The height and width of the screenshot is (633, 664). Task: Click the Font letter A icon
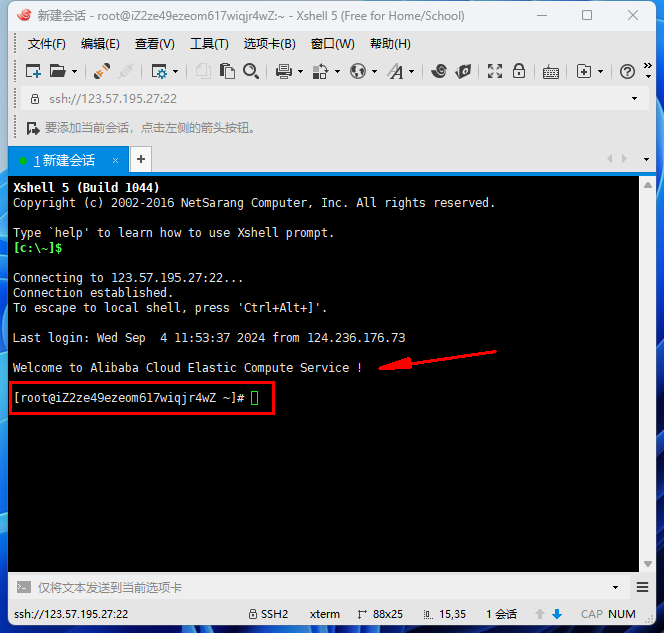pyautogui.click(x=396, y=71)
